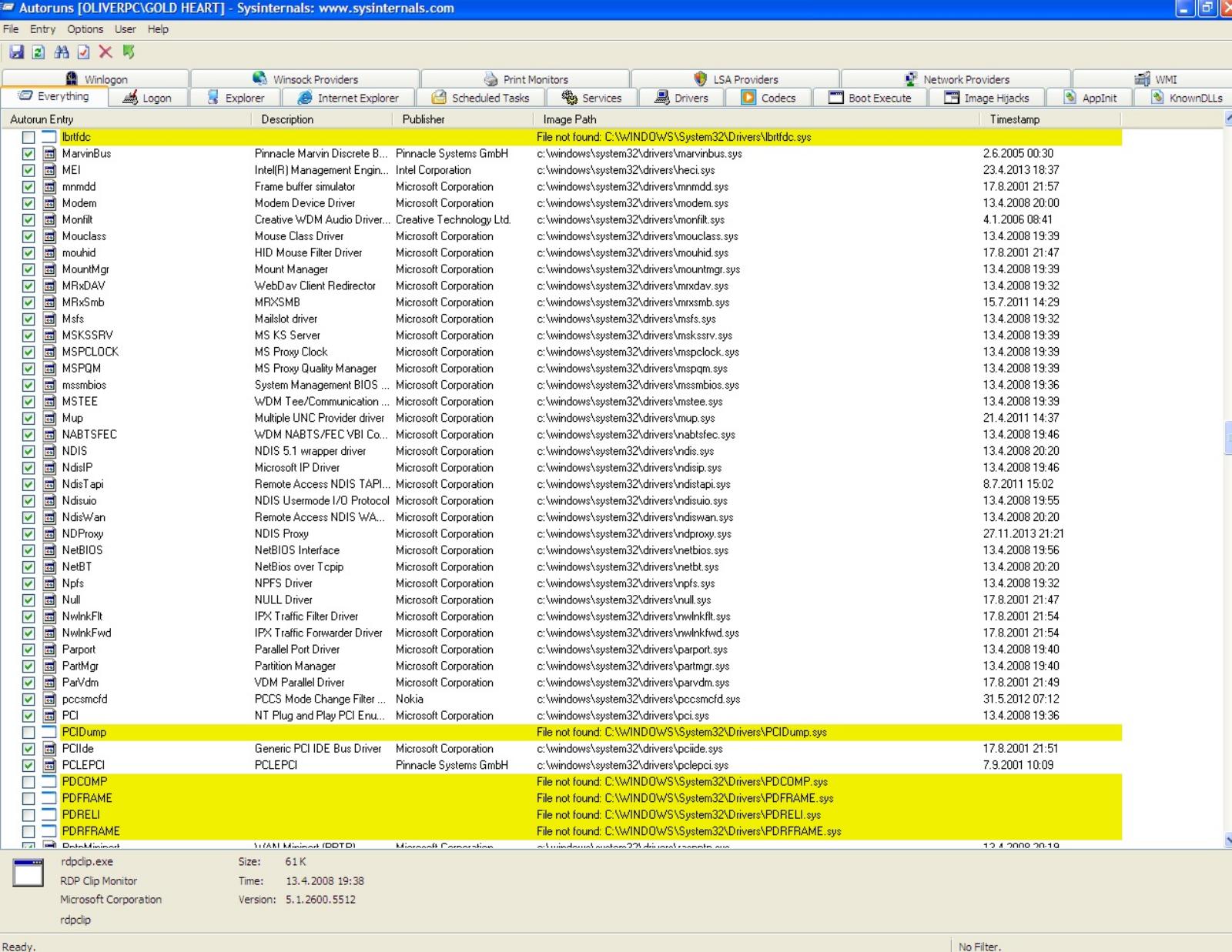Uncheck the Modem driver entry

[28, 203]
